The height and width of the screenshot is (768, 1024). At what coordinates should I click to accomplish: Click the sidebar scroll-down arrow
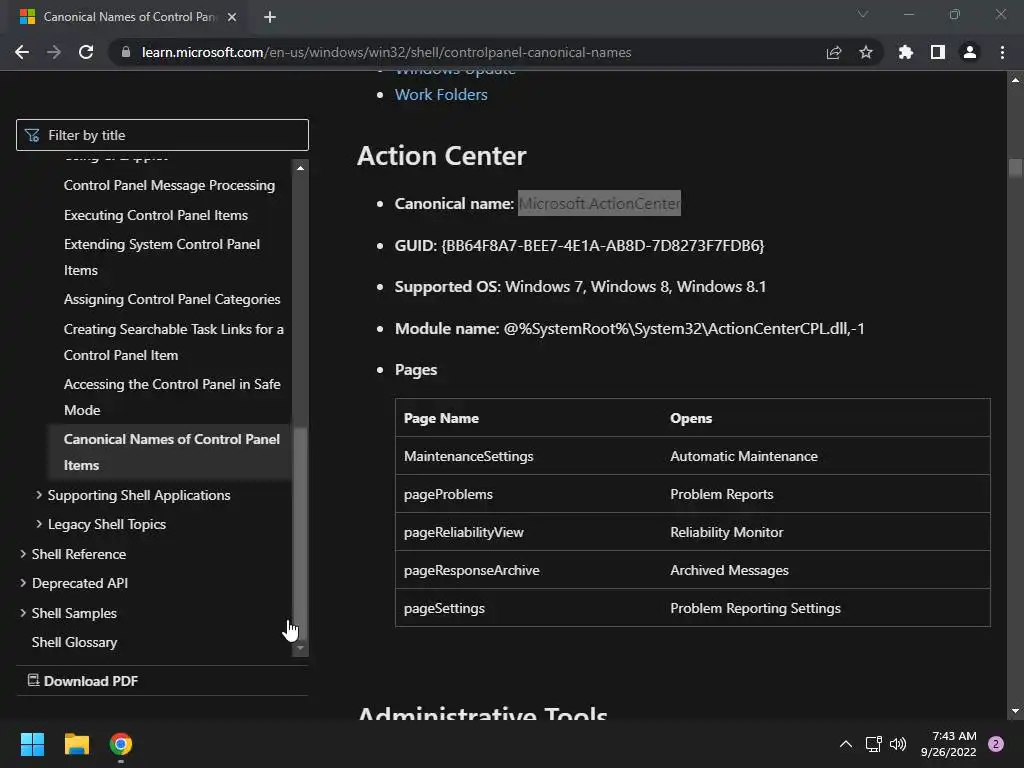point(300,648)
